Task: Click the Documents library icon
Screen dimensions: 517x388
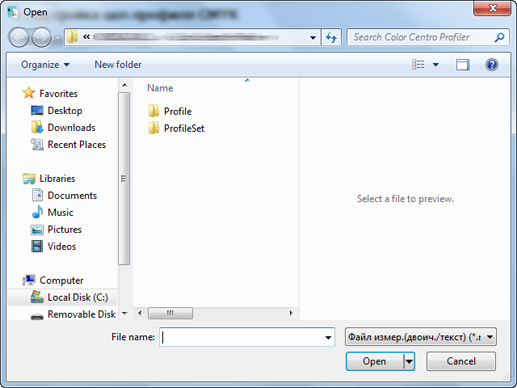Action: pyautogui.click(x=37, y=195)
